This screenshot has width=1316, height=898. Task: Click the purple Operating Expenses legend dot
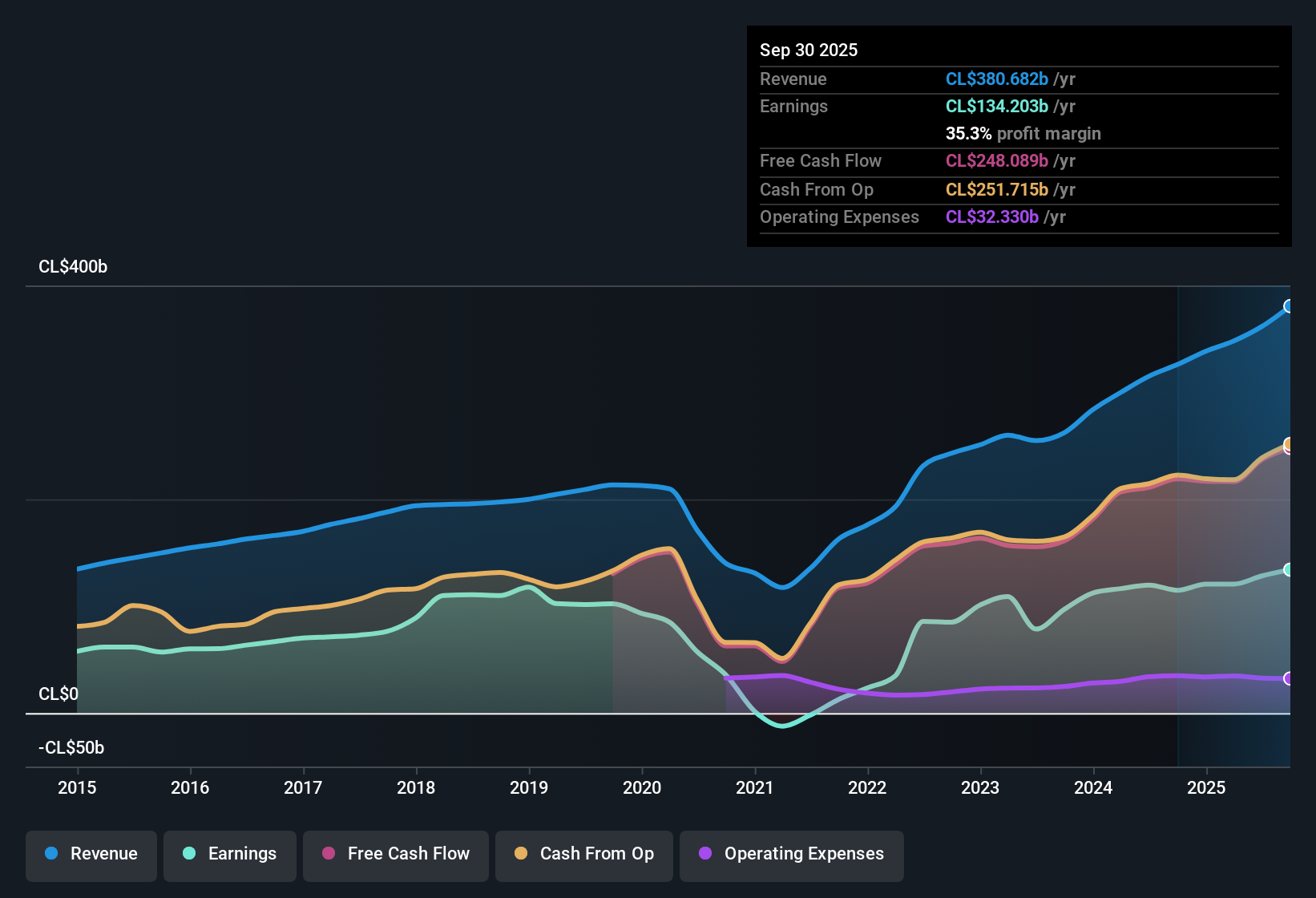(704, 854)
